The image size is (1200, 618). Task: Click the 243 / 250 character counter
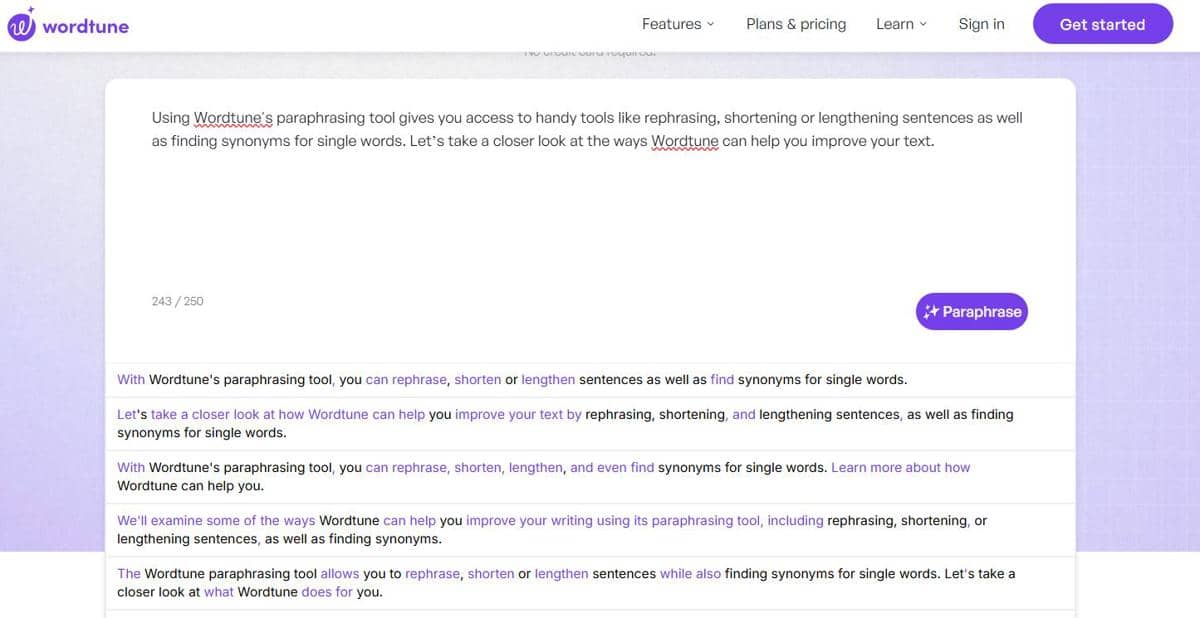click(177, 301)
